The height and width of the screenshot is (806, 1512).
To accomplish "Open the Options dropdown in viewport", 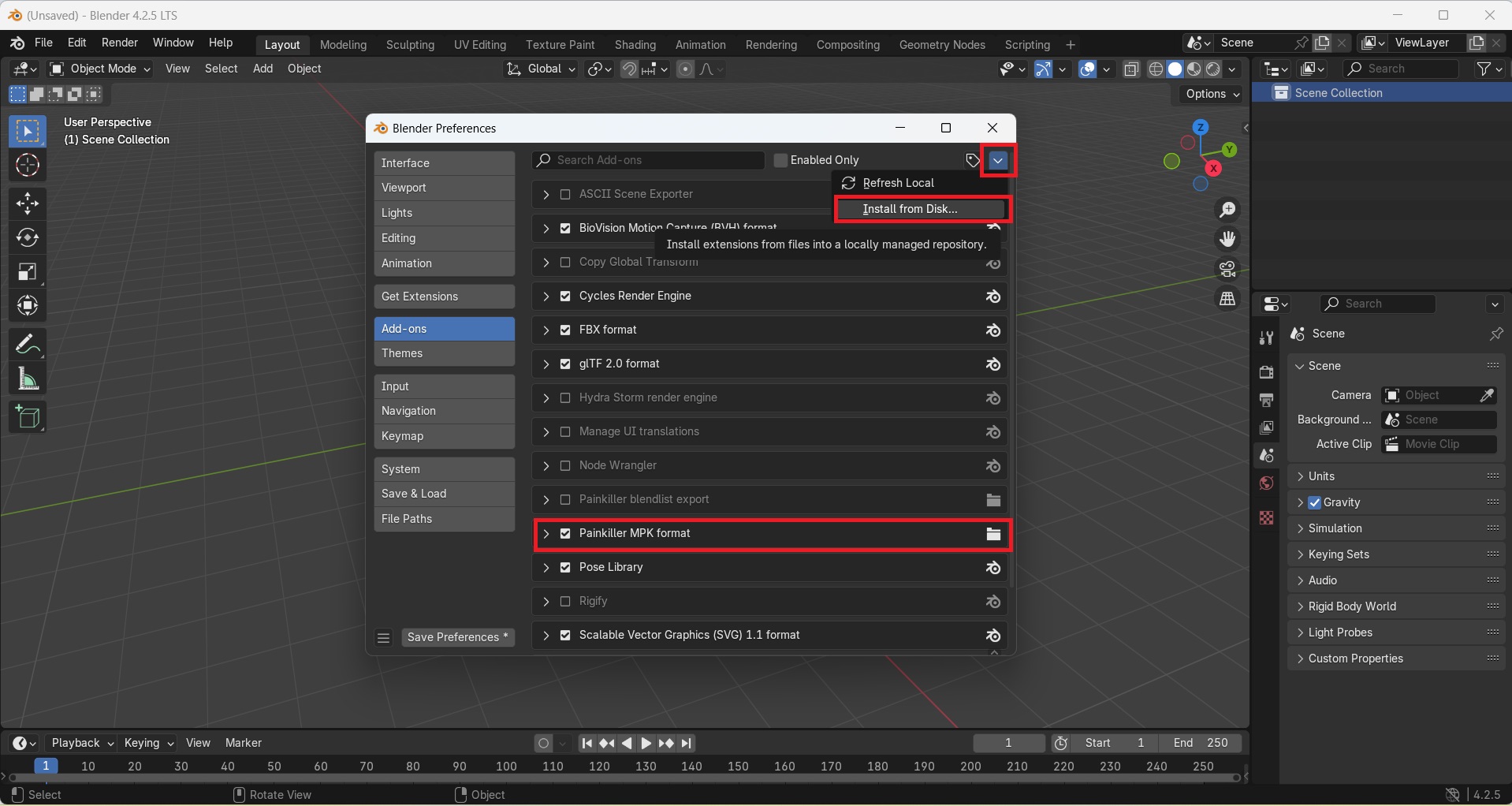I will click(1212, 94).
